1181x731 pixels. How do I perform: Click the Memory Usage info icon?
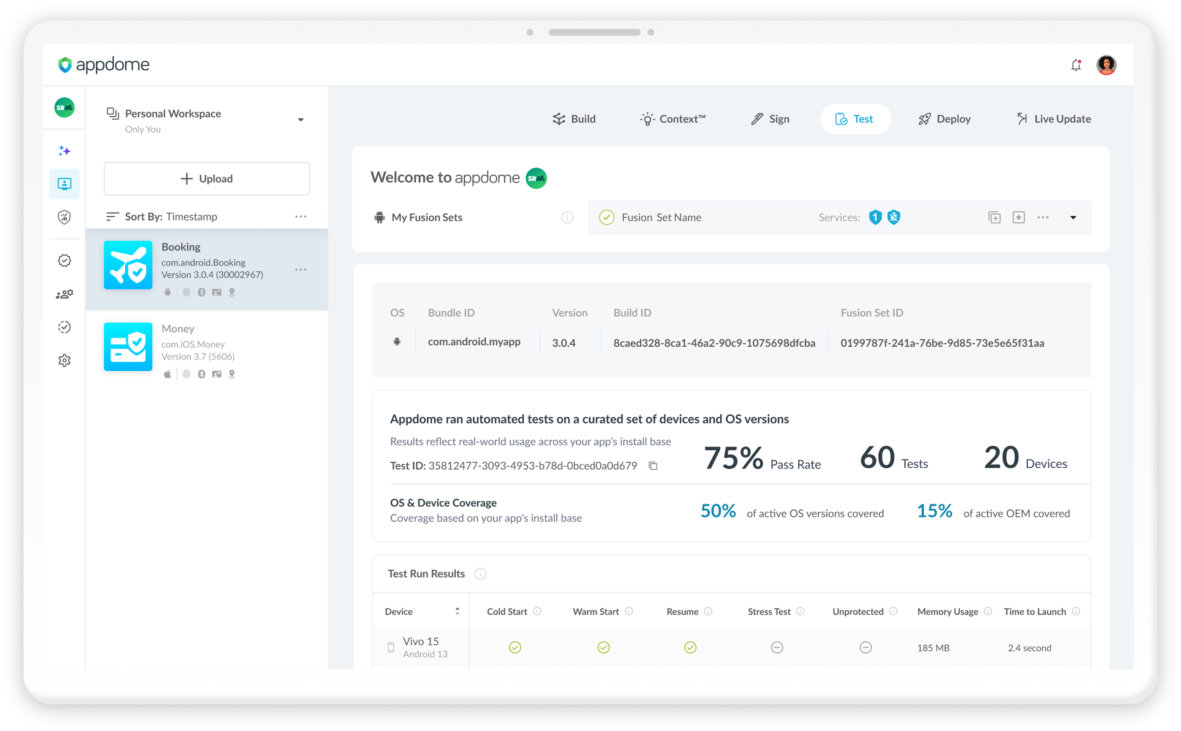point(987,611)
